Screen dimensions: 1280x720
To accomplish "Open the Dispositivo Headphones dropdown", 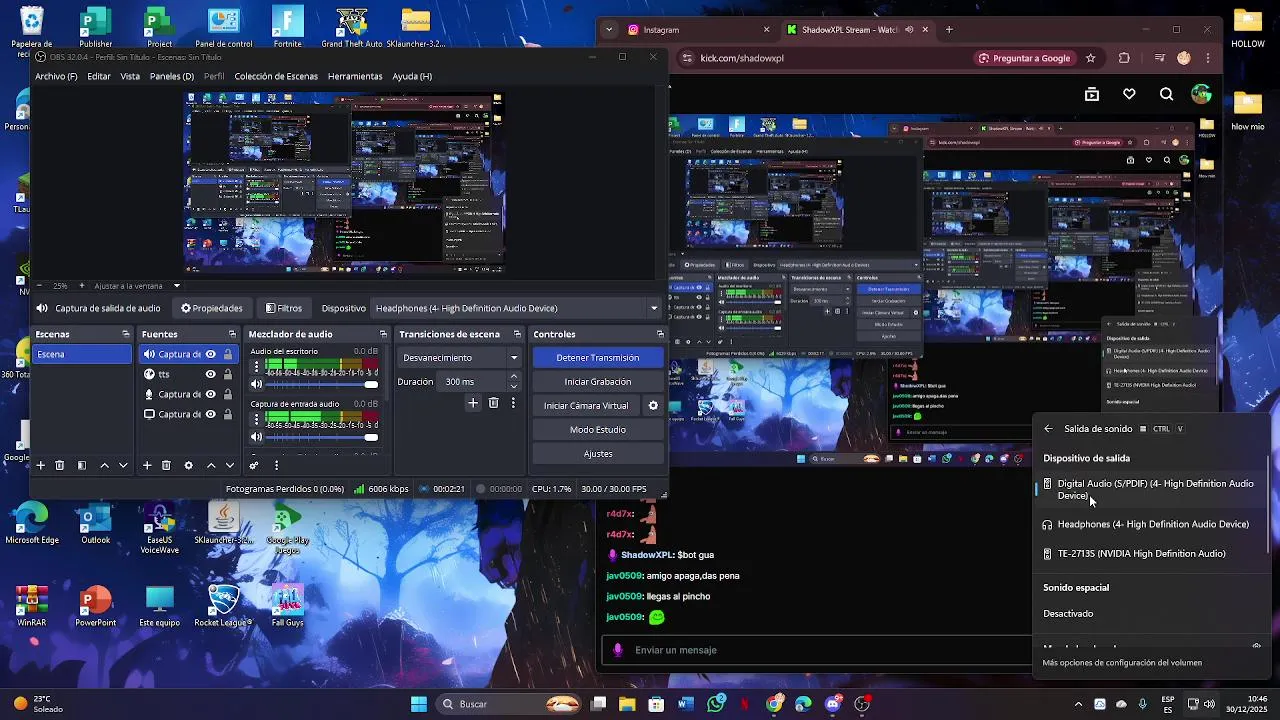I will pyautogui.click(x=517, y=308).
